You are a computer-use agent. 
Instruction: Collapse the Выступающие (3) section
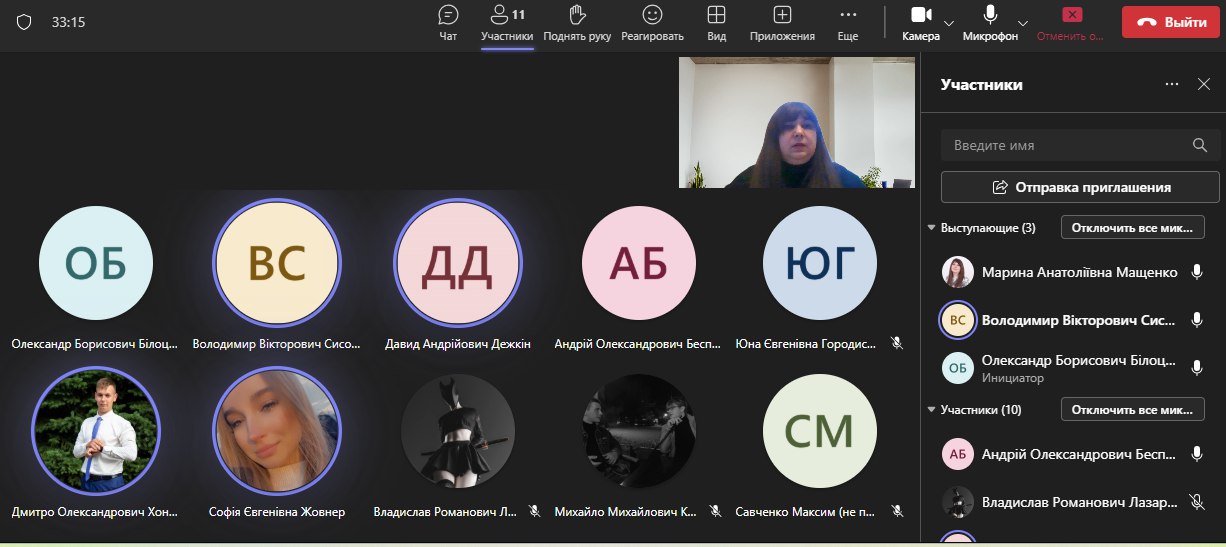tap(932, 228)
